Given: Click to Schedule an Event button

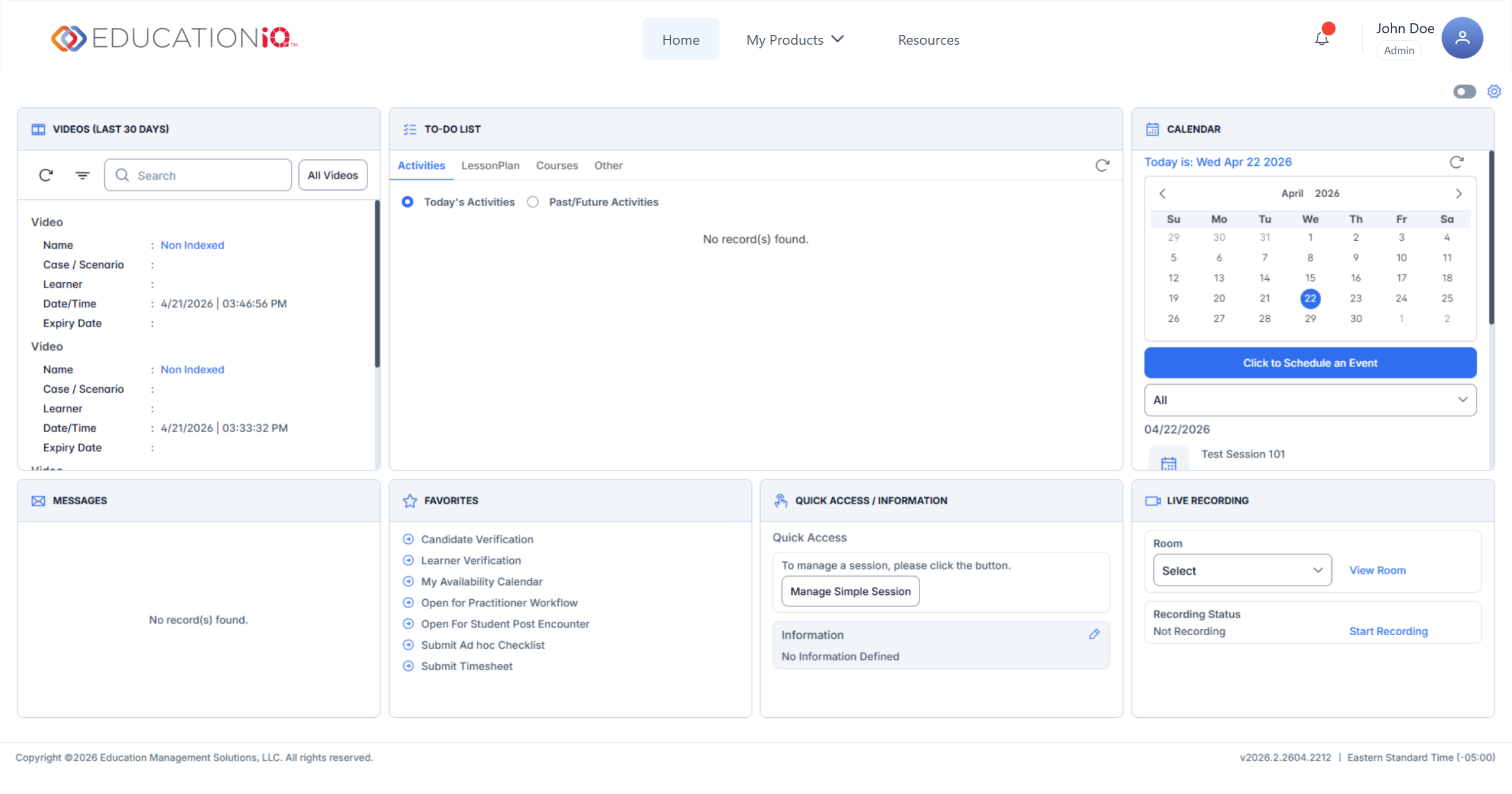Looking at the screenshot, I should 1310,363.
